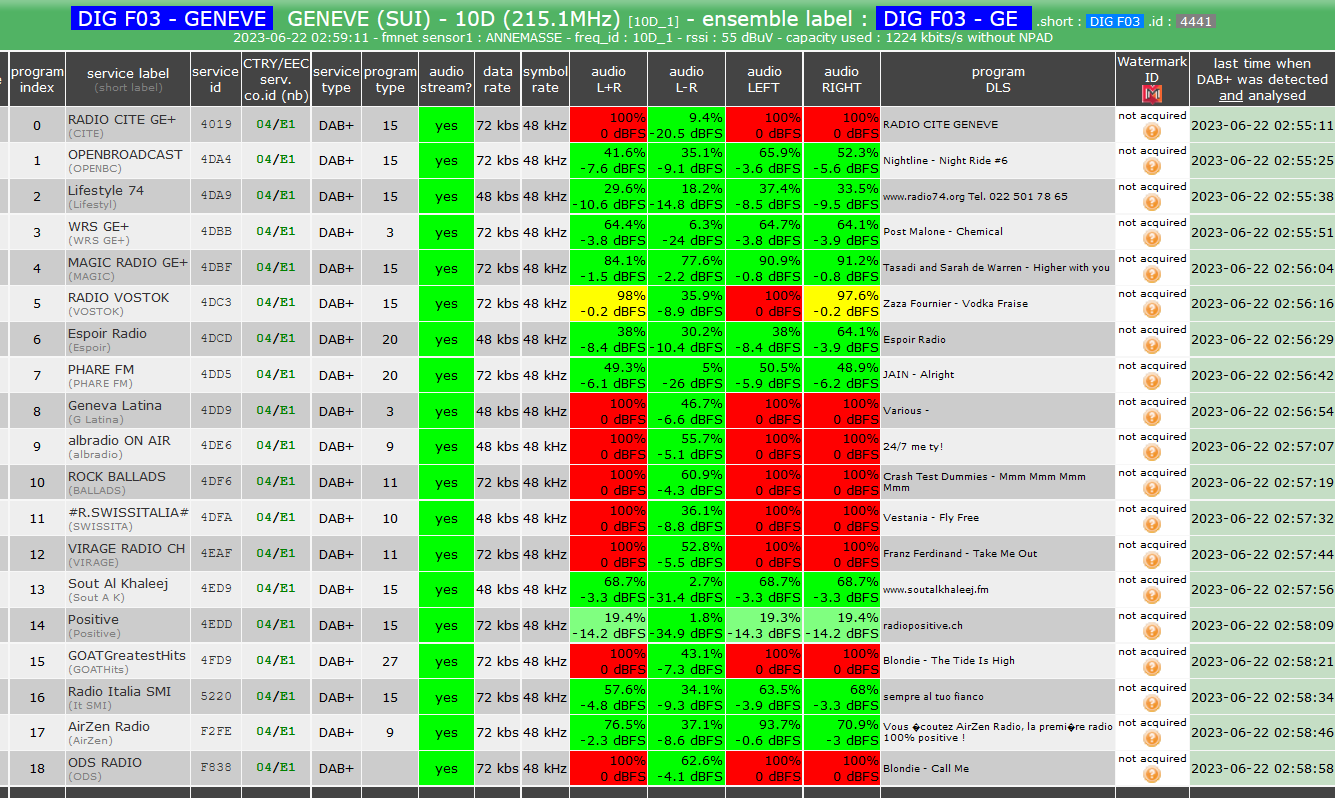The height and width of the screenshot is (798, 1335).
Task: Click the program DLS column header
Action: [998, 80]
